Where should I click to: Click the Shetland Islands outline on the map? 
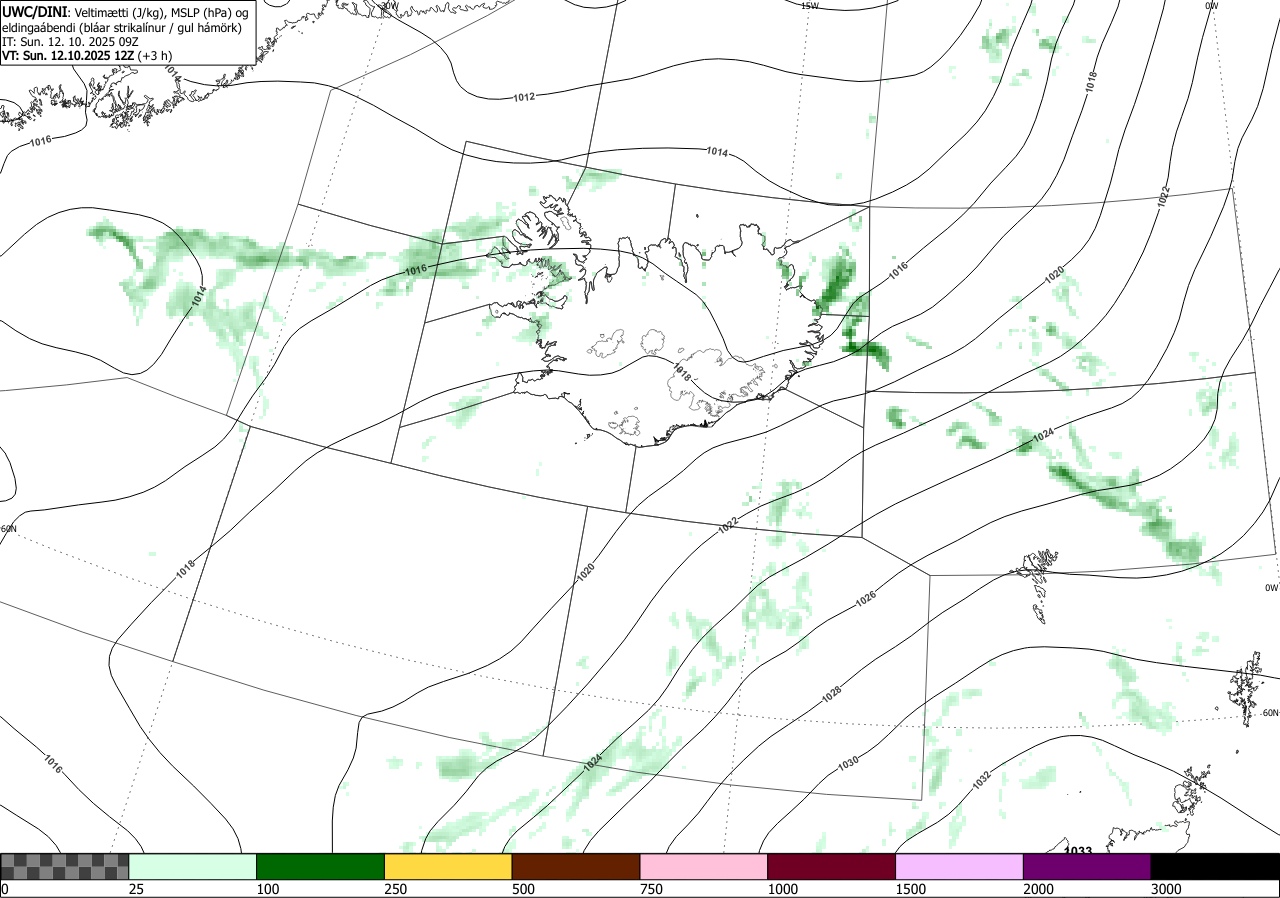pyautogui.click(x=1247, y=687)
